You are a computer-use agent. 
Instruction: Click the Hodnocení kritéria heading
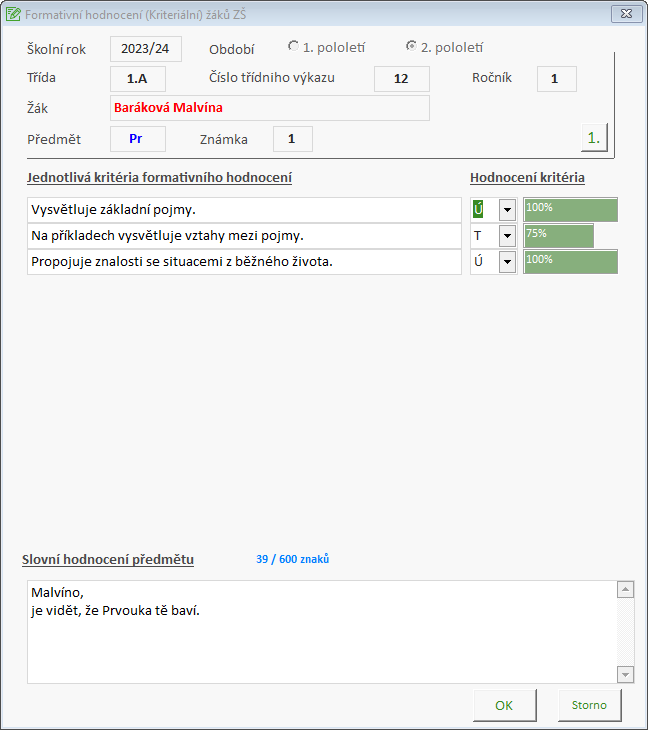(527, 178)
